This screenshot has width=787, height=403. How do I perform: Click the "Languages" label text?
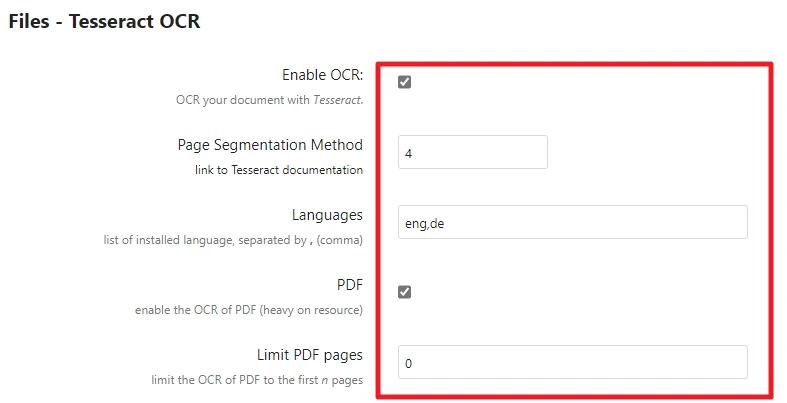pos(327,215)
